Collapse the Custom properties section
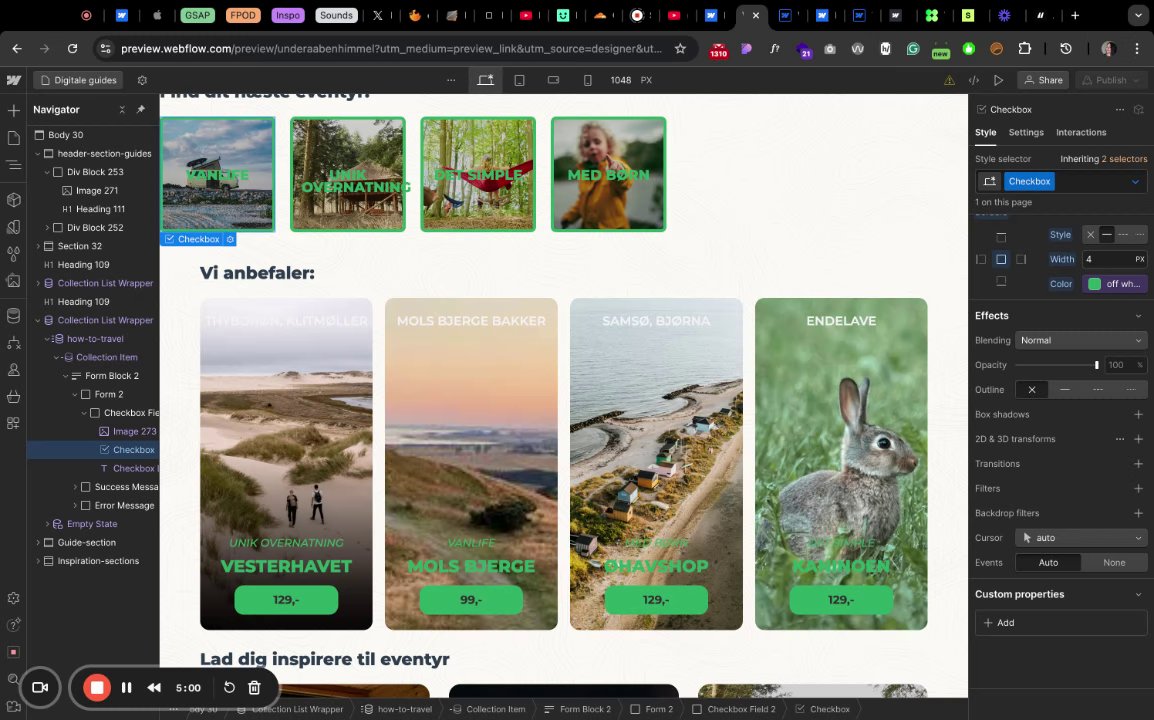 coord(1139,594)
